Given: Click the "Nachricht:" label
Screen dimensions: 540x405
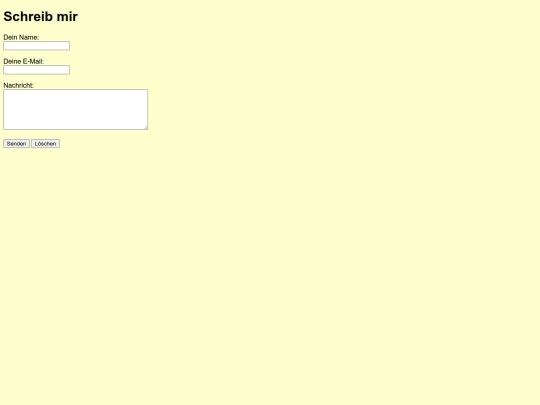Looking at the screenshot, I should click(x=18, y=85).
